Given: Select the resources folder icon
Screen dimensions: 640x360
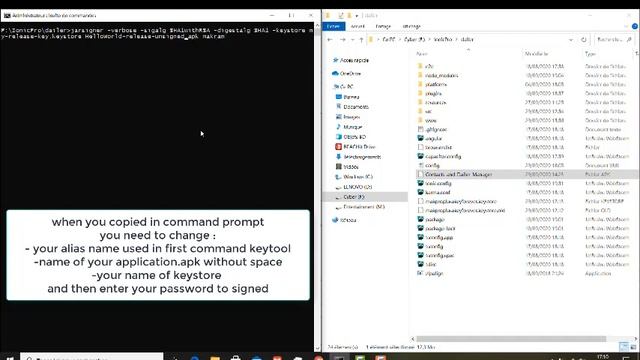Looking at the screenshot, I should click(420, 102).
